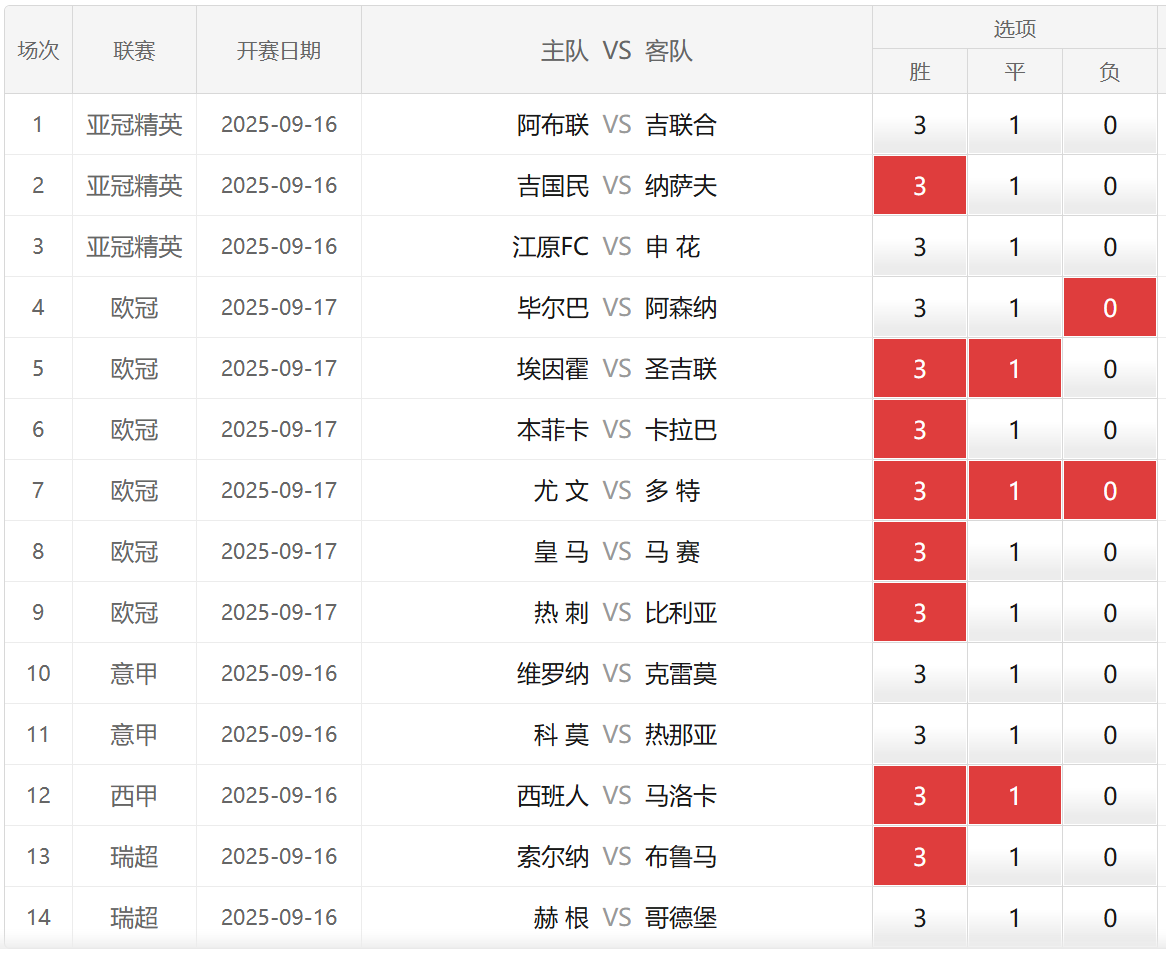
Task: Select draw (1) for 阿布联 vs 吉联合
Action: 1015,125
